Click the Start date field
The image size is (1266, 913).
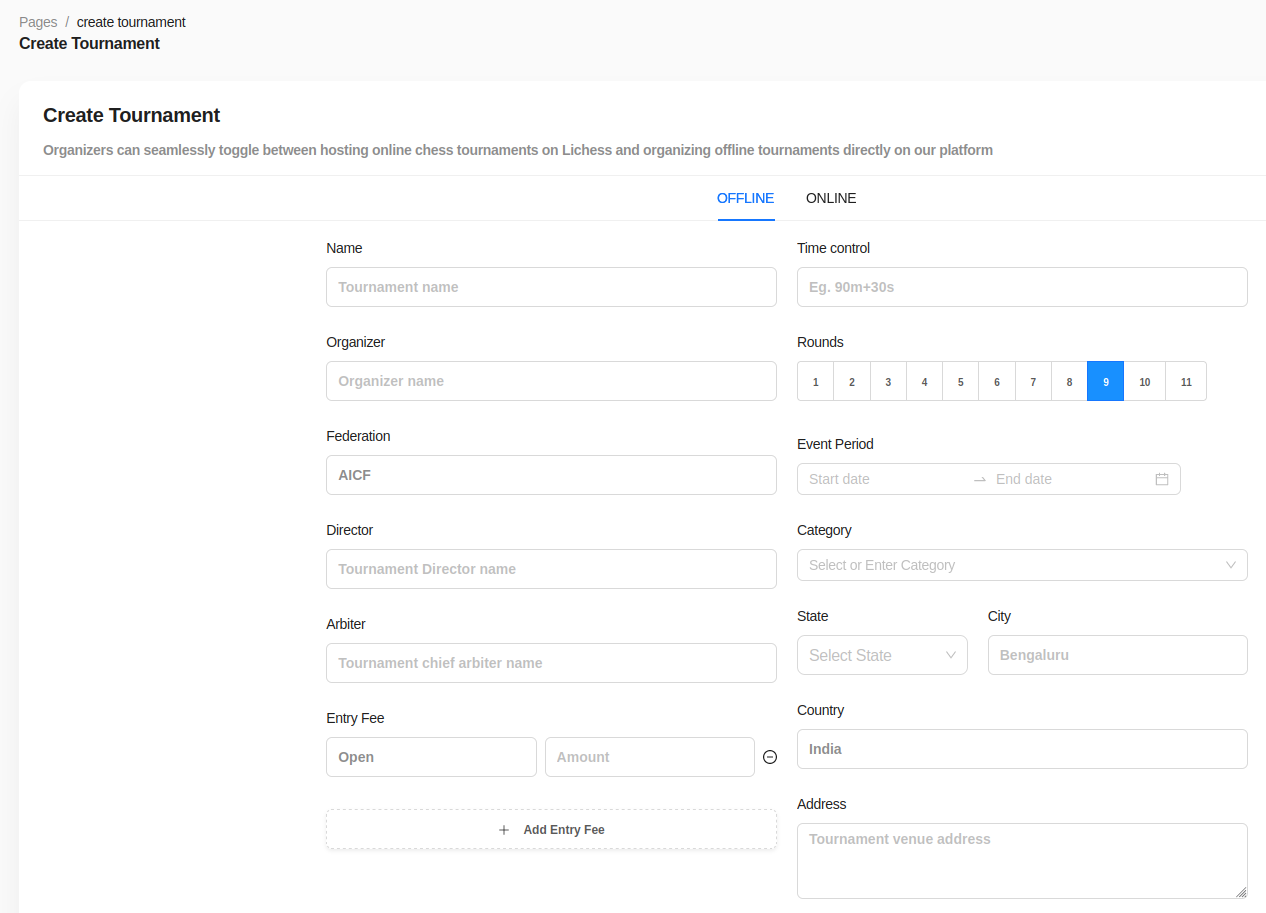coord(885,479)
